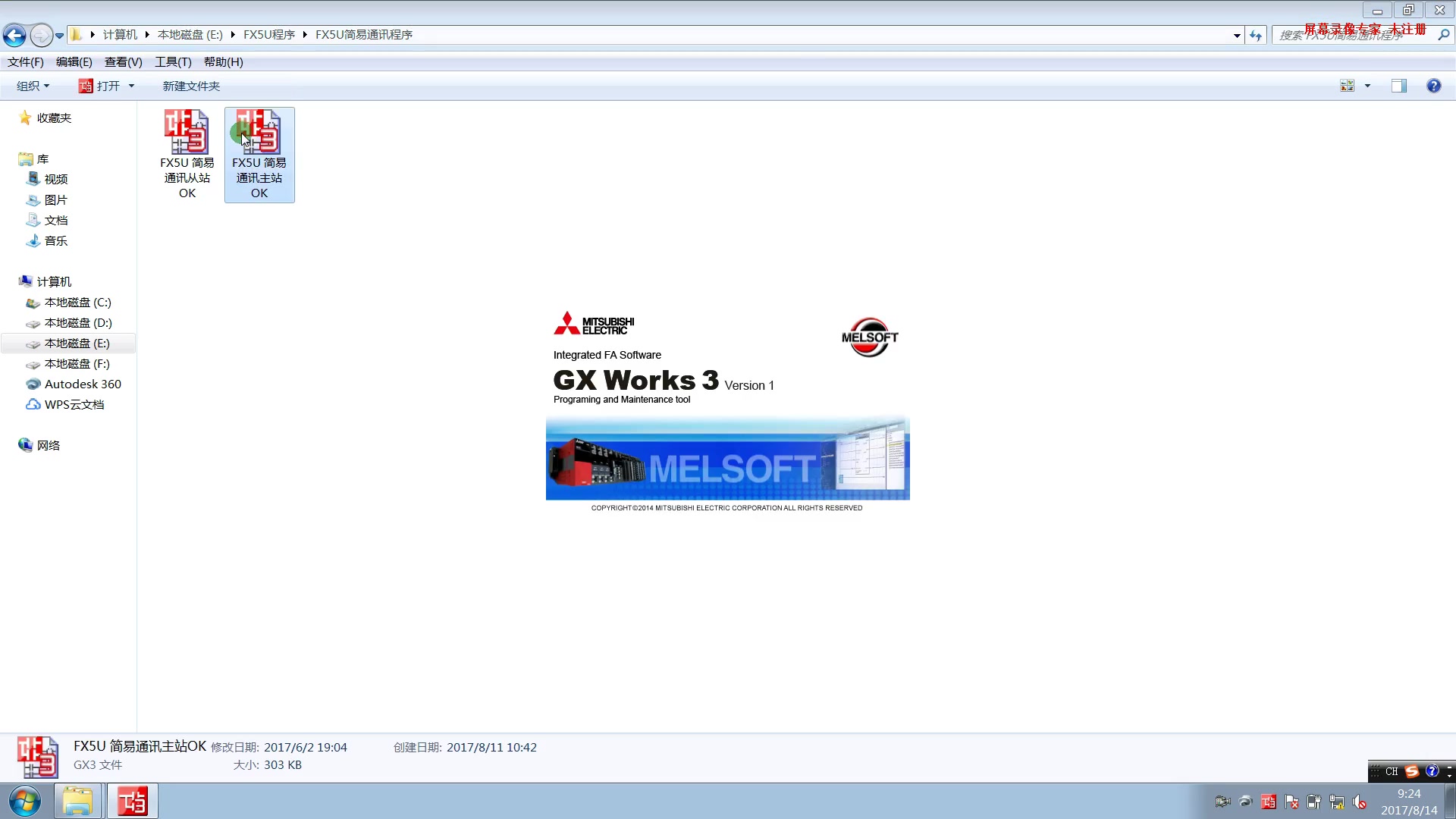Click the Sogou input method icon
The image size is (1456, 819).
(1412, 771)
